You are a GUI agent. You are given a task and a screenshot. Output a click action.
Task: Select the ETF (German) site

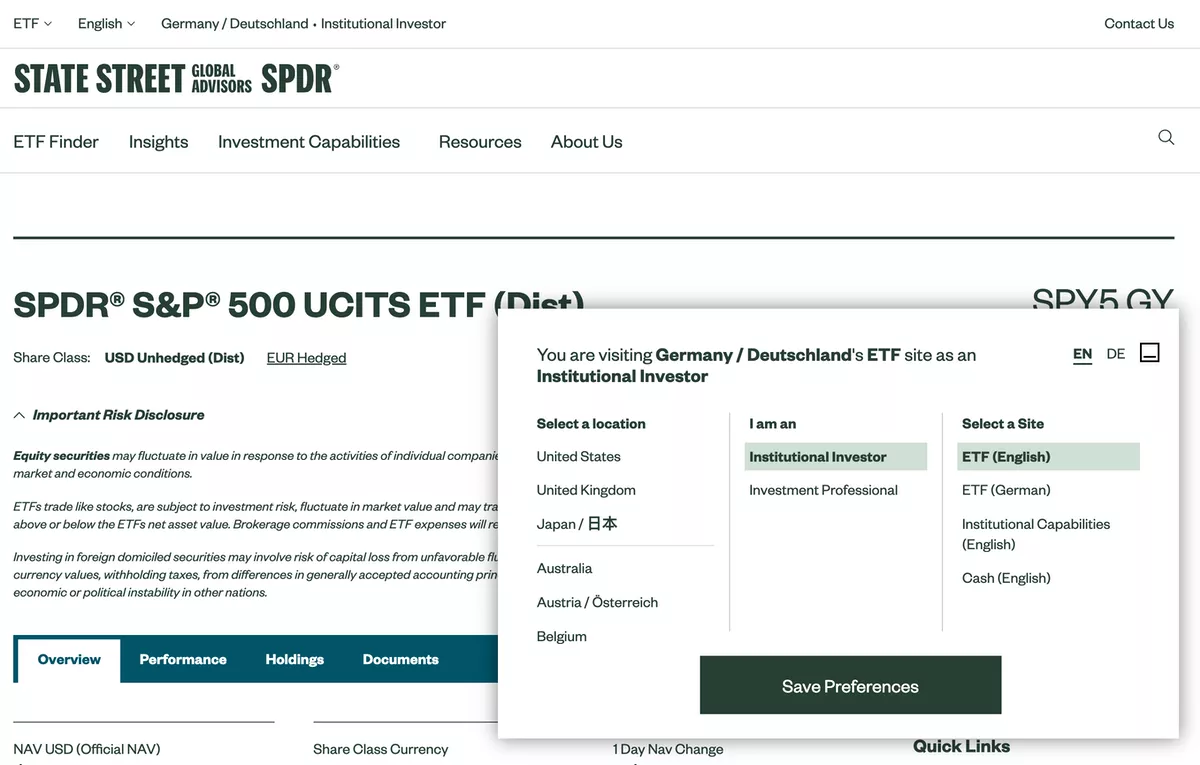tap(1006, 490)
